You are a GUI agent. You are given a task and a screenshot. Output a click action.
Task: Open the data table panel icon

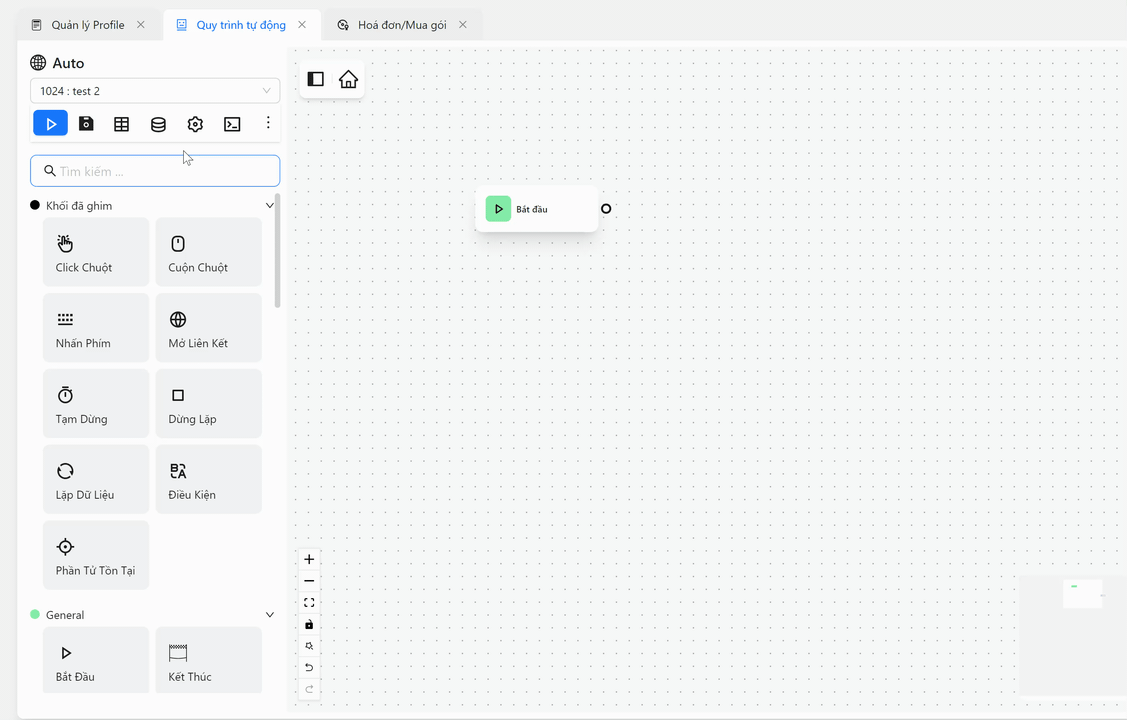pyautogui.click(x=121, y=122)
